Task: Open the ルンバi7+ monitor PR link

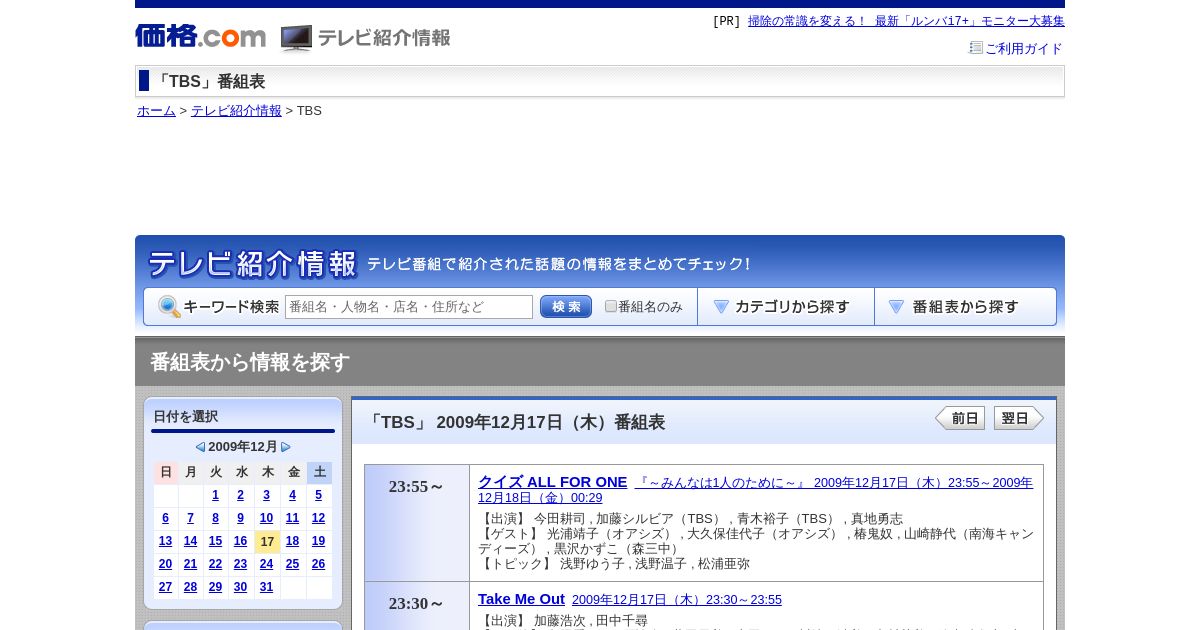Action: (906, 21)
